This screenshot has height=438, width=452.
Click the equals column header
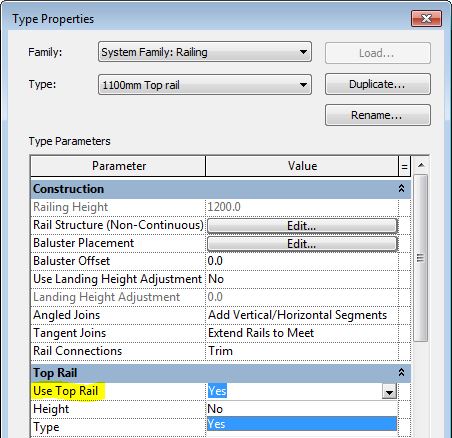404,166
